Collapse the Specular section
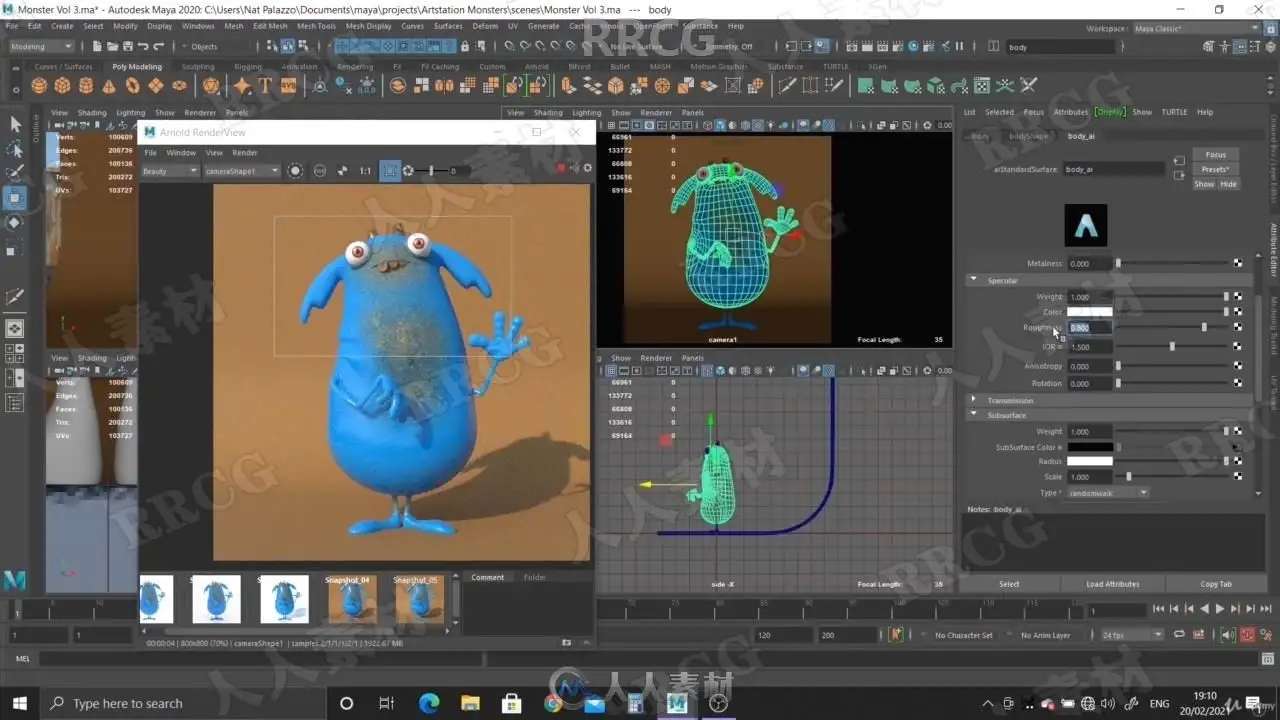 pos(973,280)
